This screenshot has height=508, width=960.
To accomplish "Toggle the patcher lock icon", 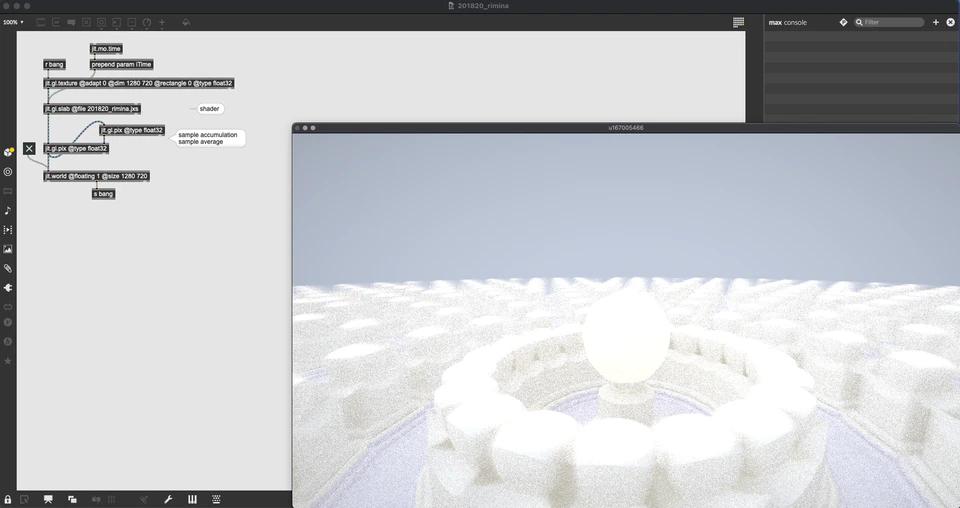I will tap(7, 499).
